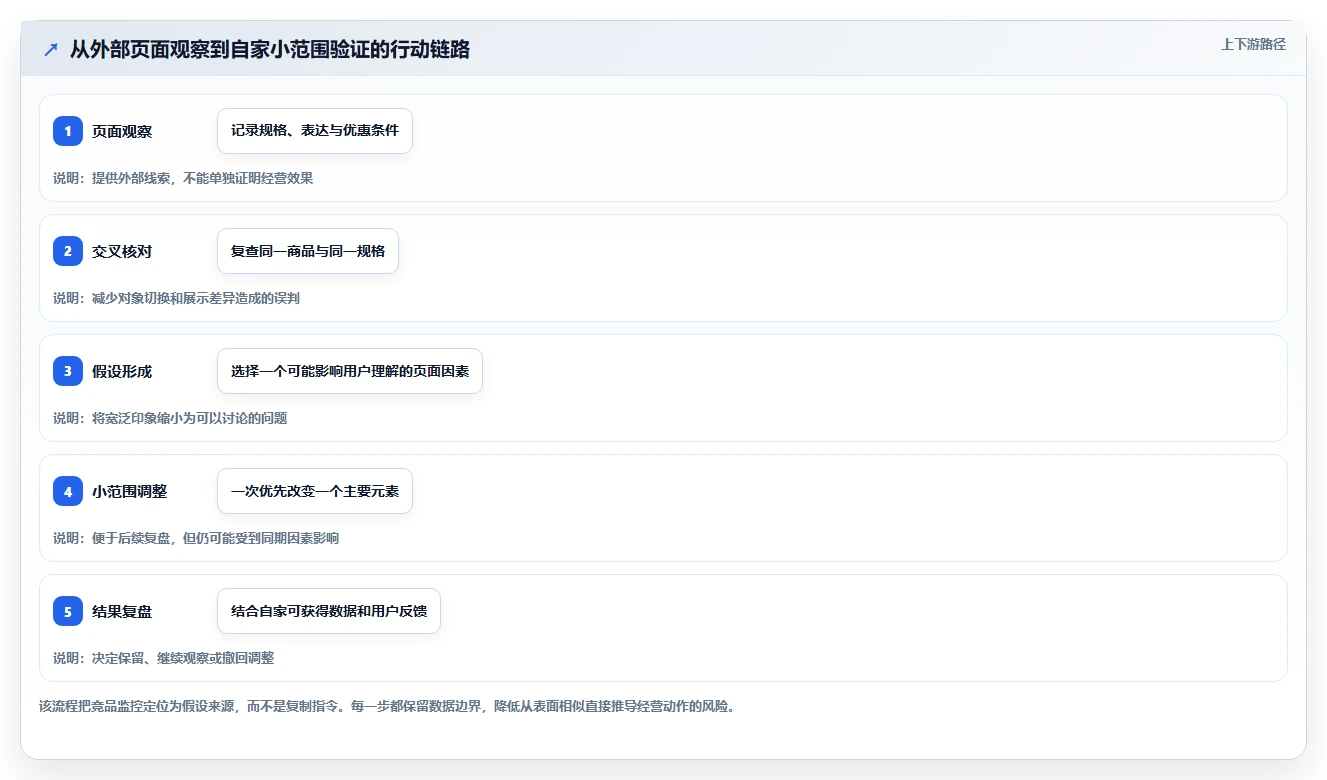Click the 结合自家可获得数据和用户反馈 chip
This screenshot has height=780, width=1327.
(x=329, y=611)
